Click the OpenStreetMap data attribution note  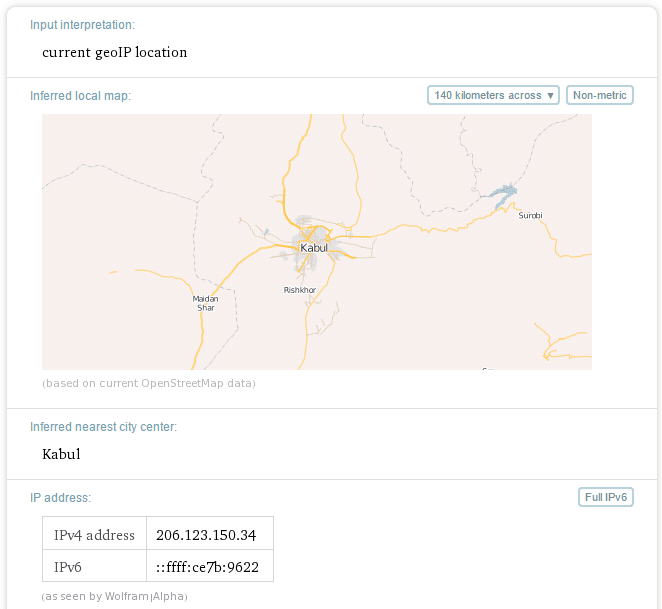[148, 383]
